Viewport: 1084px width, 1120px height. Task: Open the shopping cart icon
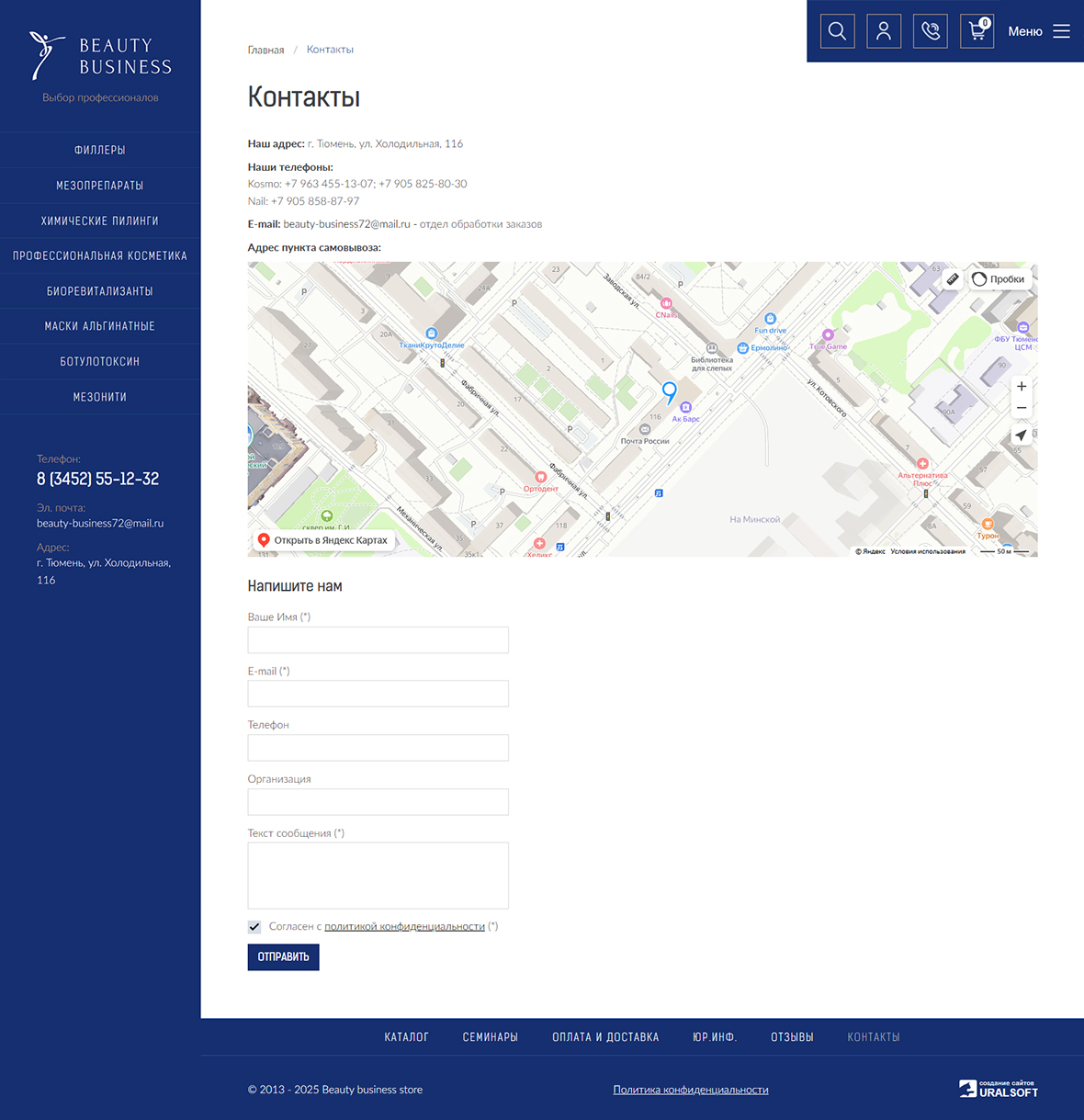pyautogui.click(x=977, y=31)
